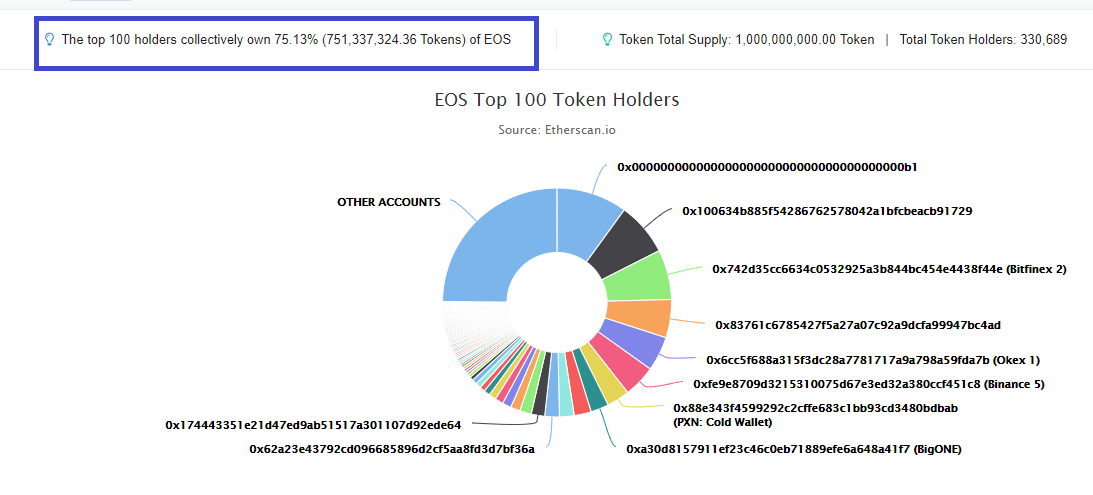
Task: Select the top 100 holders ownership summary text
Action: coord(286,40)
